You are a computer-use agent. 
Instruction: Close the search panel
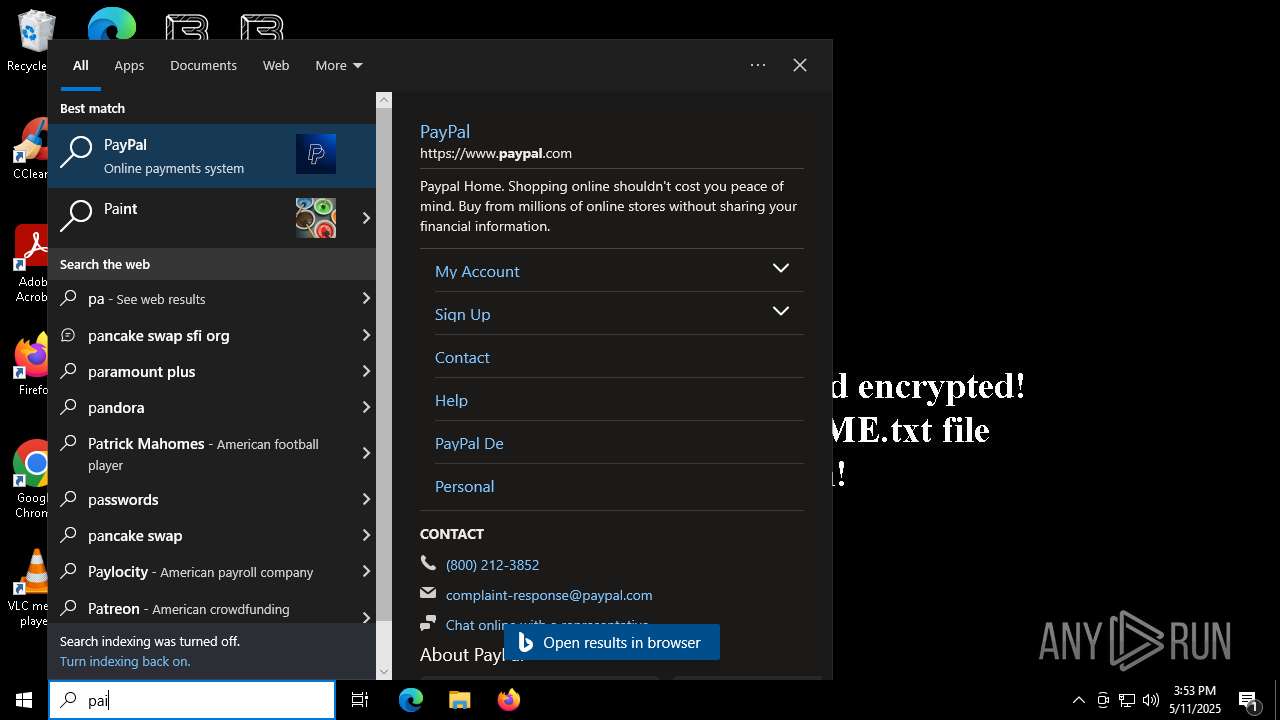pos(800,65)
